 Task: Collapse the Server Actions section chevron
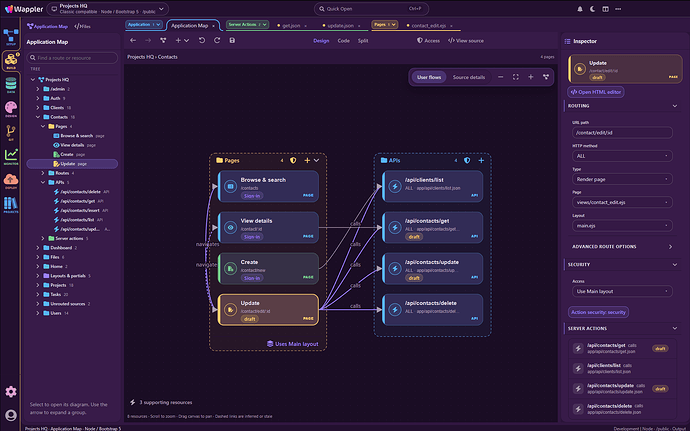click(675, 328)
